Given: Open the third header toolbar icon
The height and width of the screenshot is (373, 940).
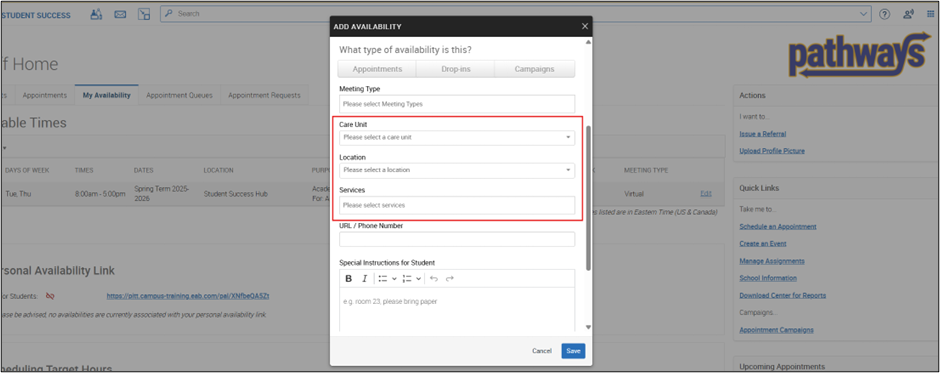Looking at the screenshot, I should pos(144,14).
